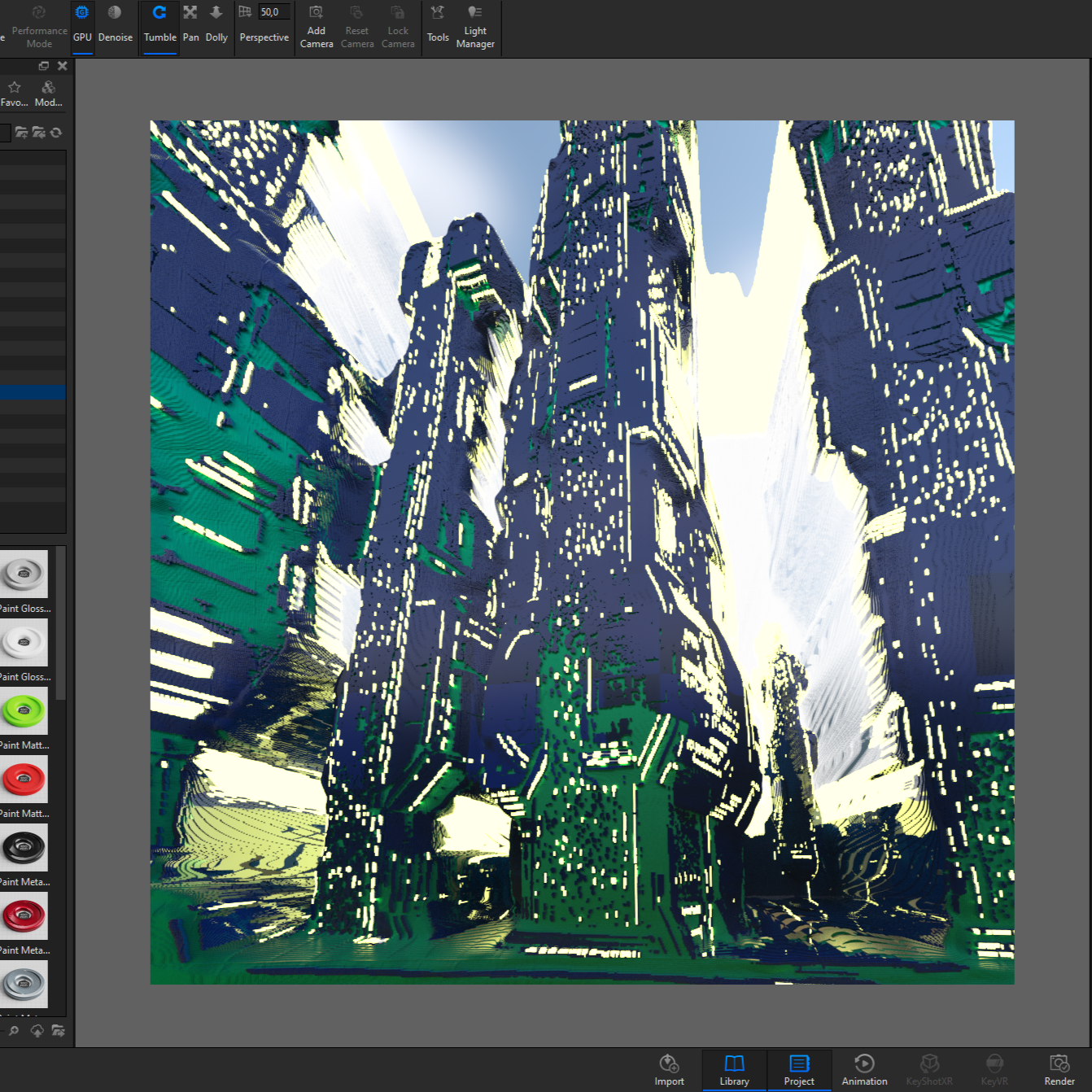Open the Tools menu in the toolbar
1092x1092 pixels.
coord(438,27)
